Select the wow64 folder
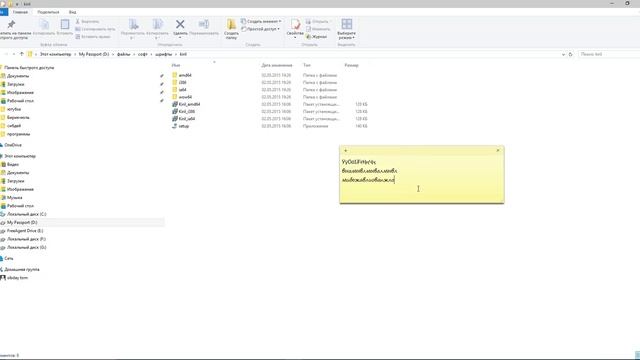Viewport: 640px width, 360px height. (x=185, y=97)
